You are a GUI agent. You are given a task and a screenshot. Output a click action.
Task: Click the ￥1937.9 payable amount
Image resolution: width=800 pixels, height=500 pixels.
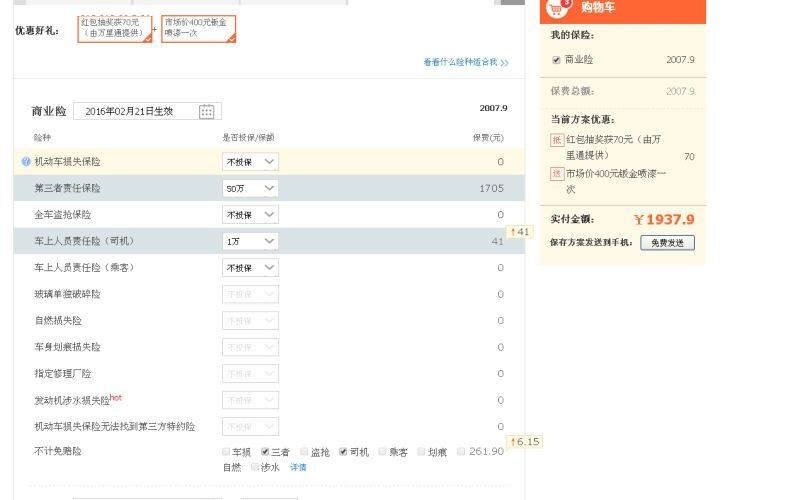tap(664, 220)
